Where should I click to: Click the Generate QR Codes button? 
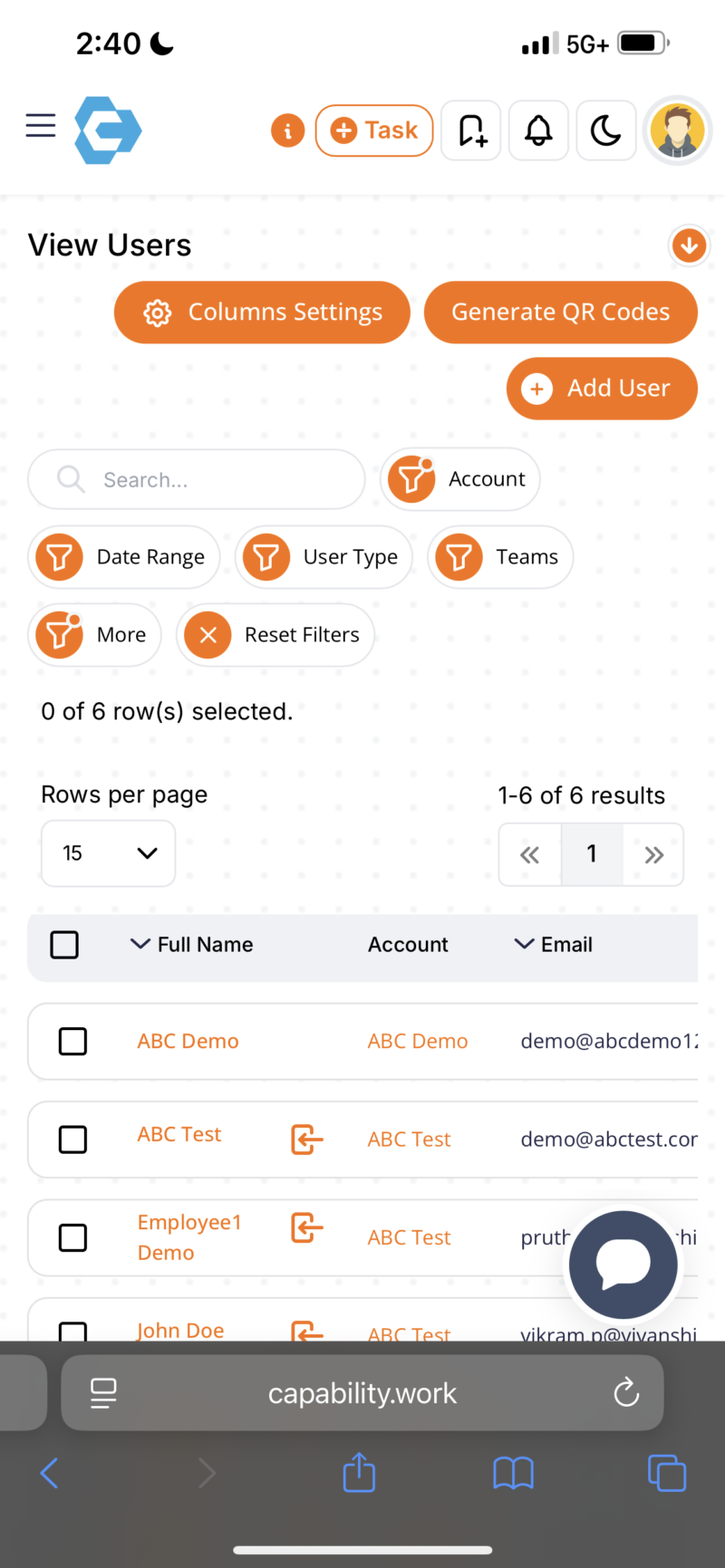[560, 313]
